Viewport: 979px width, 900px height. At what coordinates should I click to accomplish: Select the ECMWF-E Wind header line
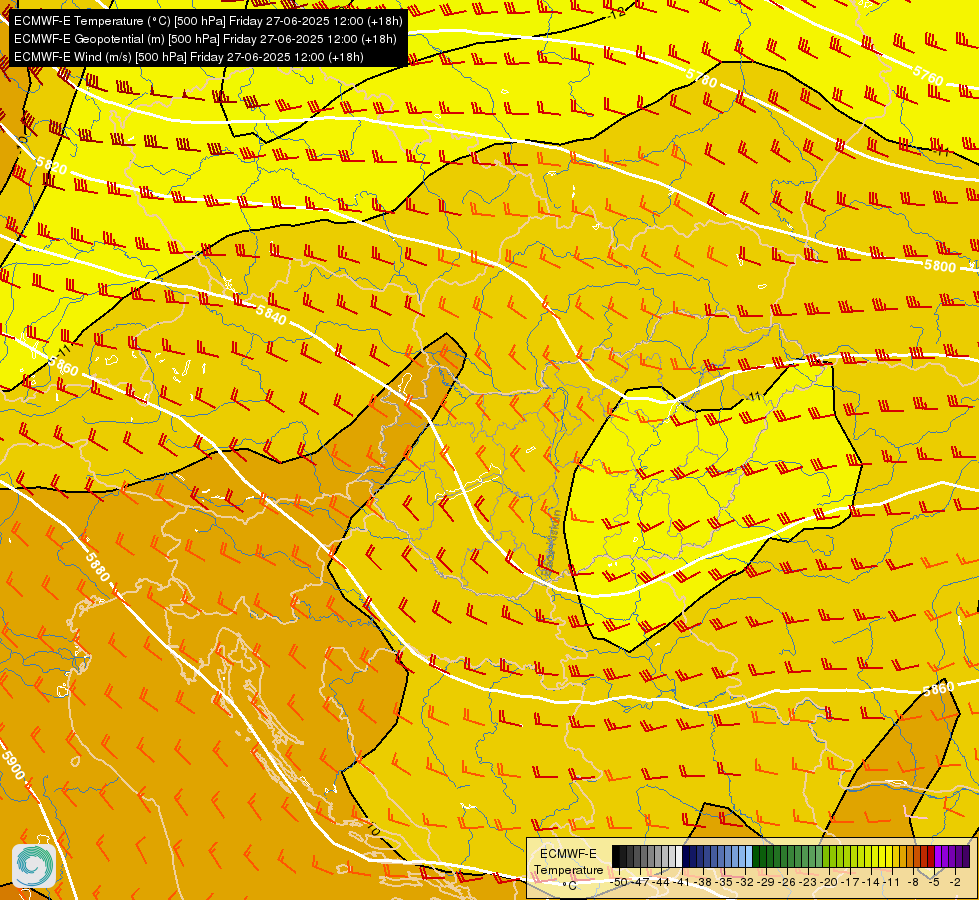(x=189, y=57)
